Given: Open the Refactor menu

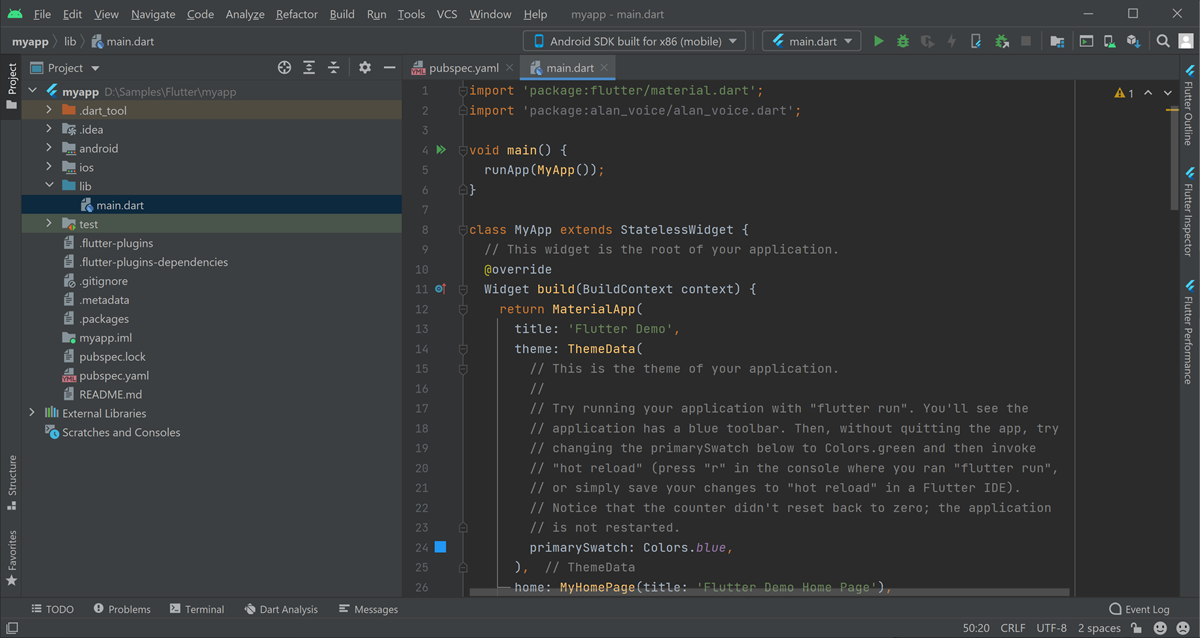Looking at the screenshot, I should tap(296, 14).
